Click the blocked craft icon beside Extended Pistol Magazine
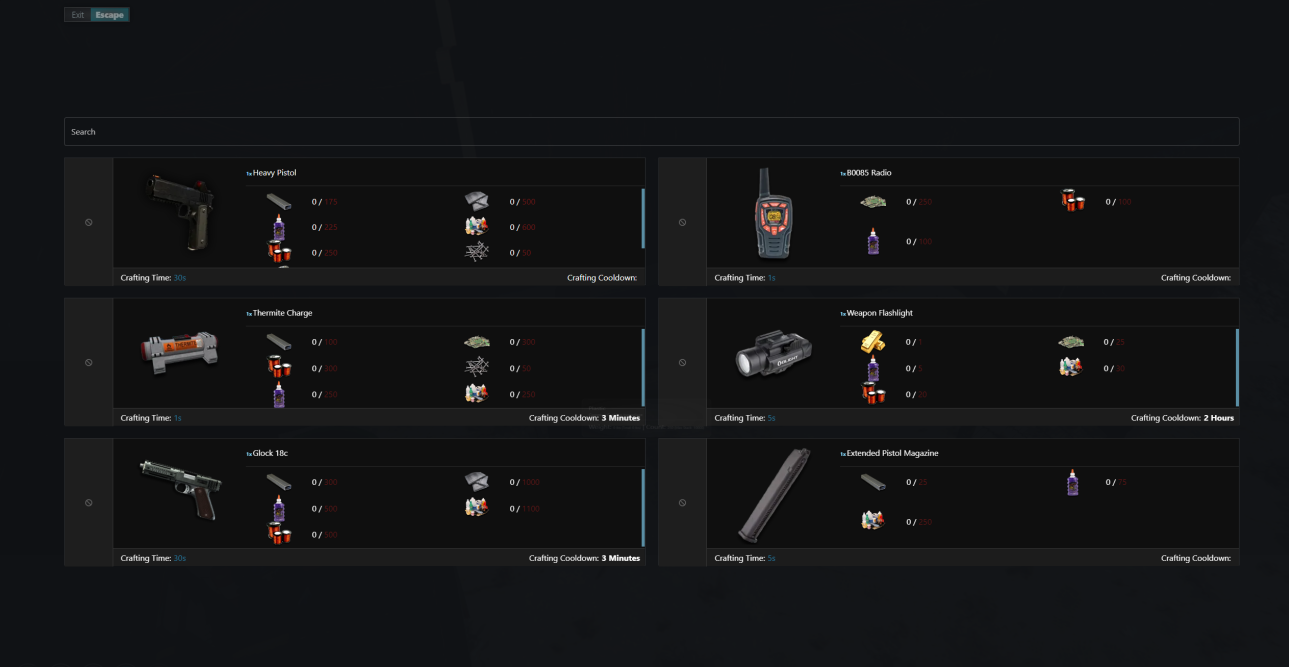 tap(683, 502)
